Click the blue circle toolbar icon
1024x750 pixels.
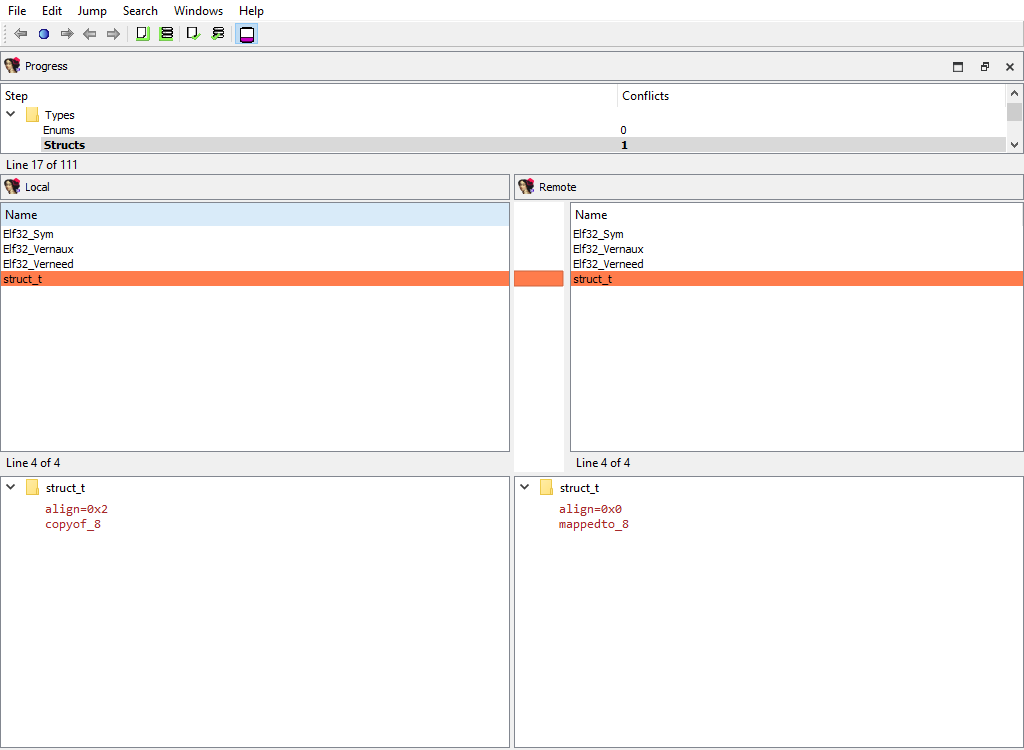point(44,34)
